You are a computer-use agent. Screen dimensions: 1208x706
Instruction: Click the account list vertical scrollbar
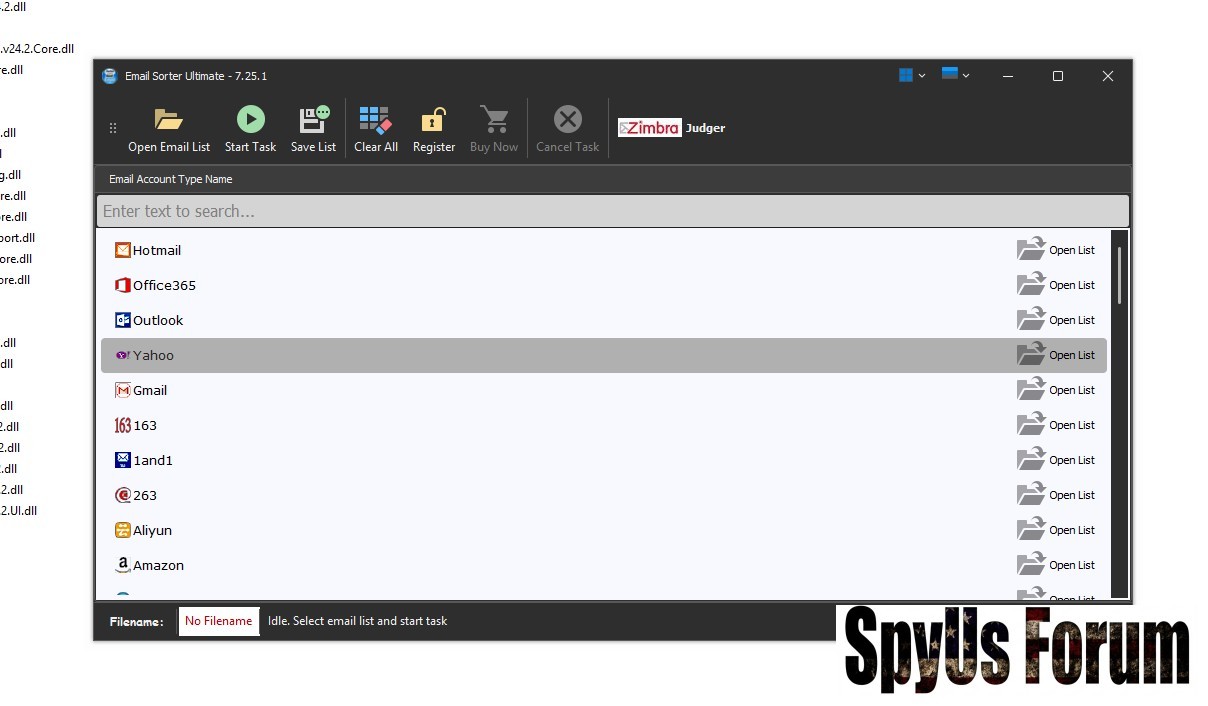tap(1119, 275)
